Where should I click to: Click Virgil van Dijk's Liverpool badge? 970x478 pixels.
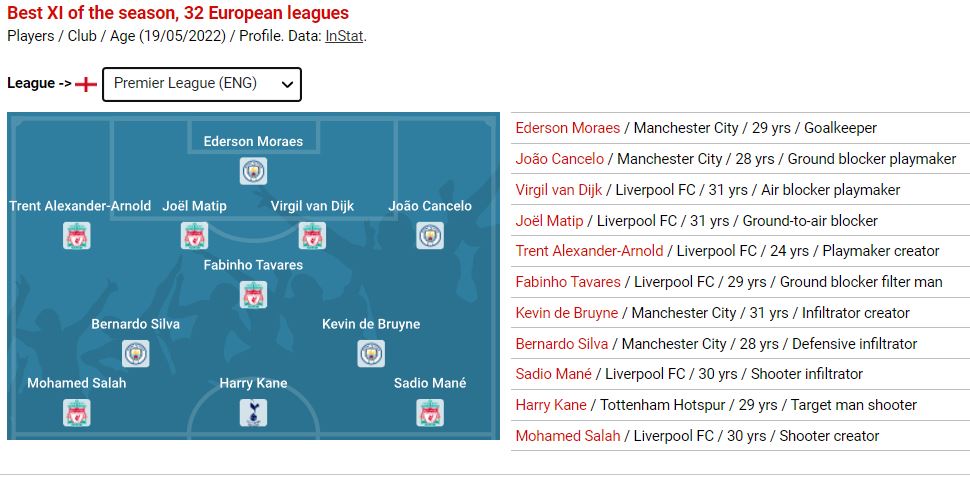312,236
